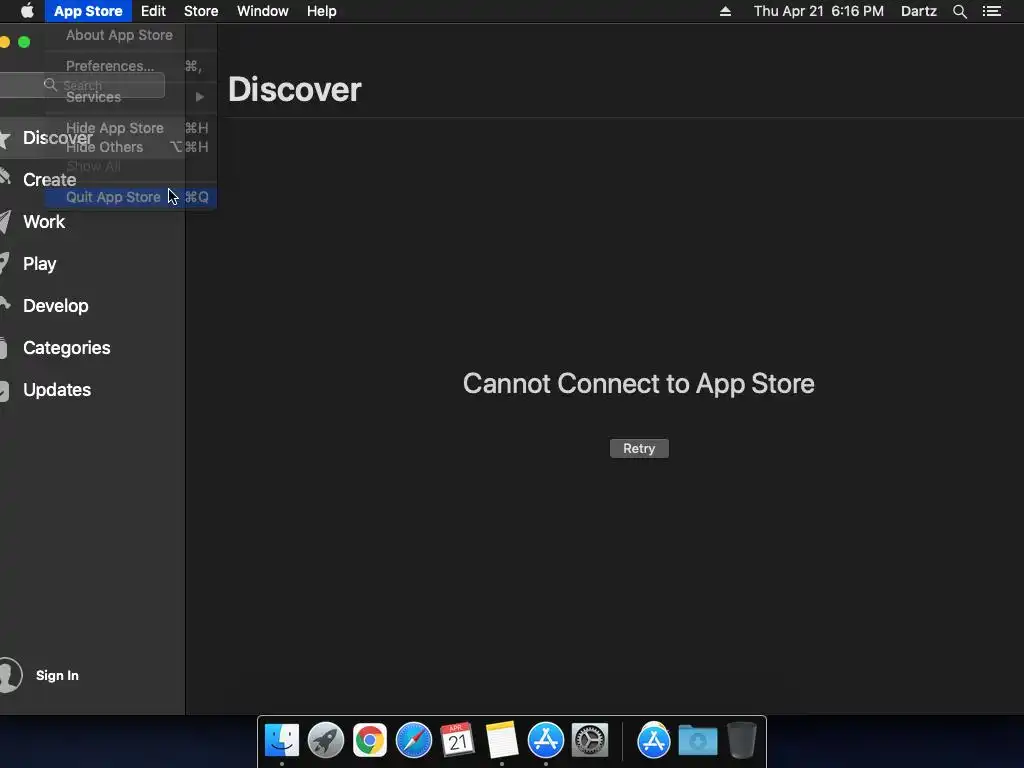Image resolution: width=1024 pixels, height=768 pixels.
Task: Open the Store menu
Action: click(201, 11)
